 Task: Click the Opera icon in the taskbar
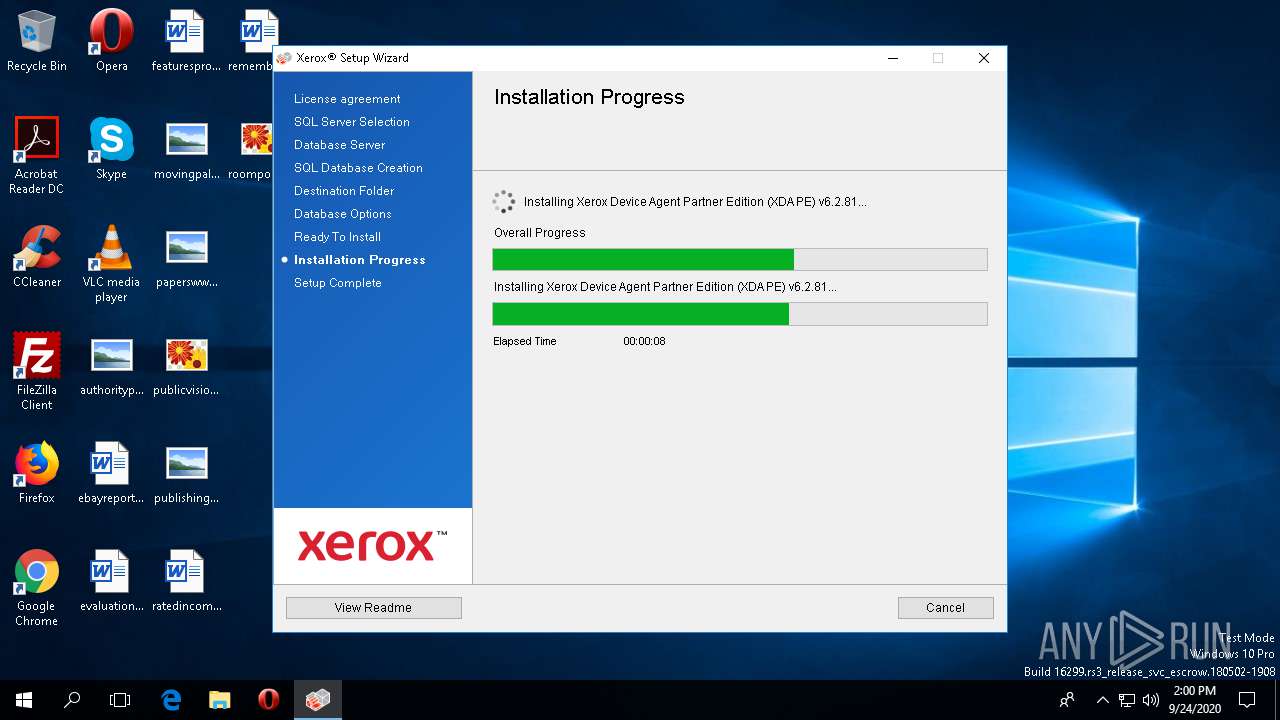click(268, 700)
